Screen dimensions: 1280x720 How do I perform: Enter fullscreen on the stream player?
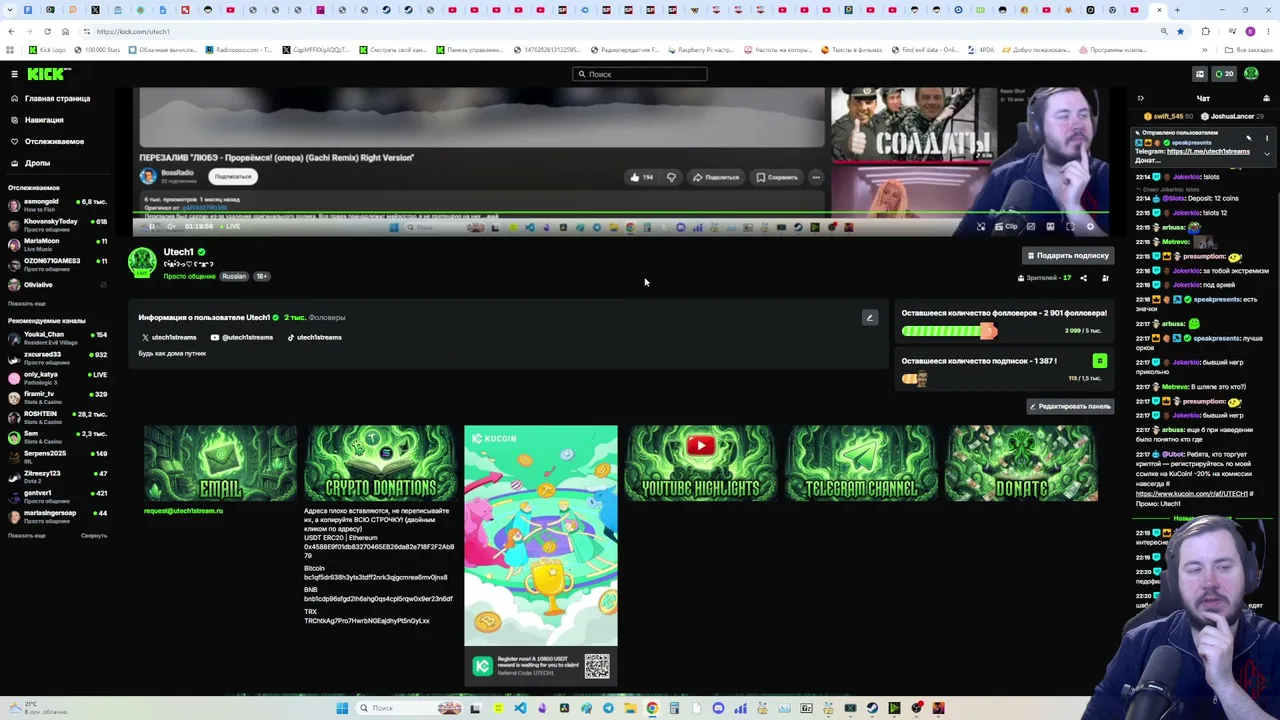pos(1070,226)
